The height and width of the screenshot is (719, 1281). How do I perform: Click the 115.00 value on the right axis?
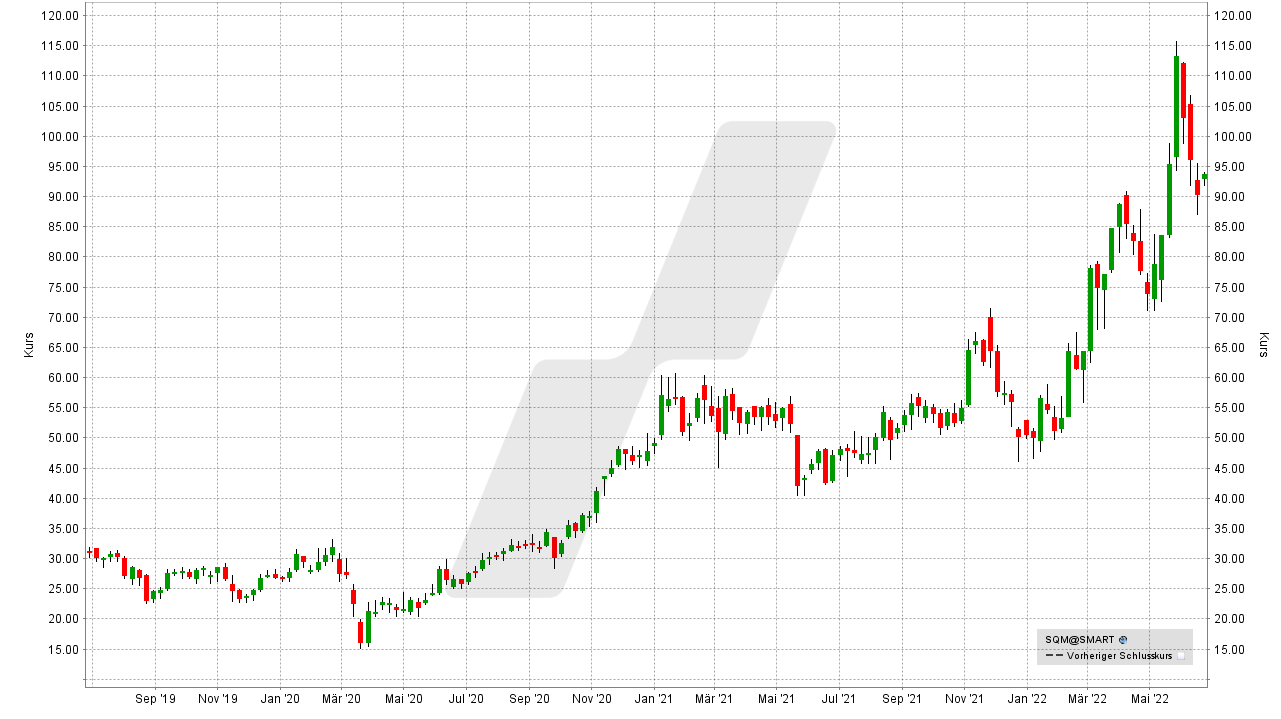pyautogui.click(x=1233, y=46)
